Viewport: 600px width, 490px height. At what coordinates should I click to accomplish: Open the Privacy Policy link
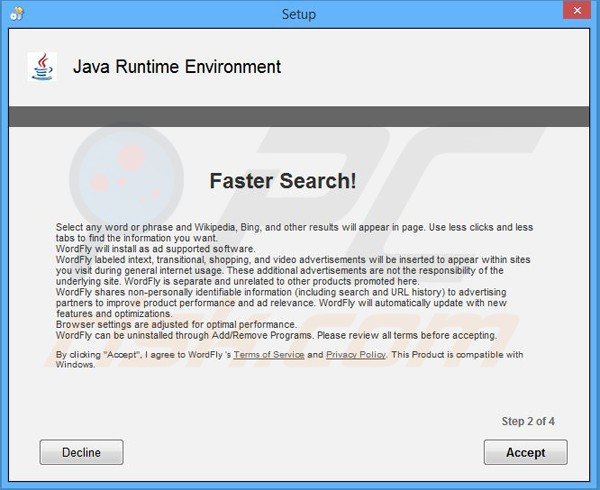coord(356,355)
